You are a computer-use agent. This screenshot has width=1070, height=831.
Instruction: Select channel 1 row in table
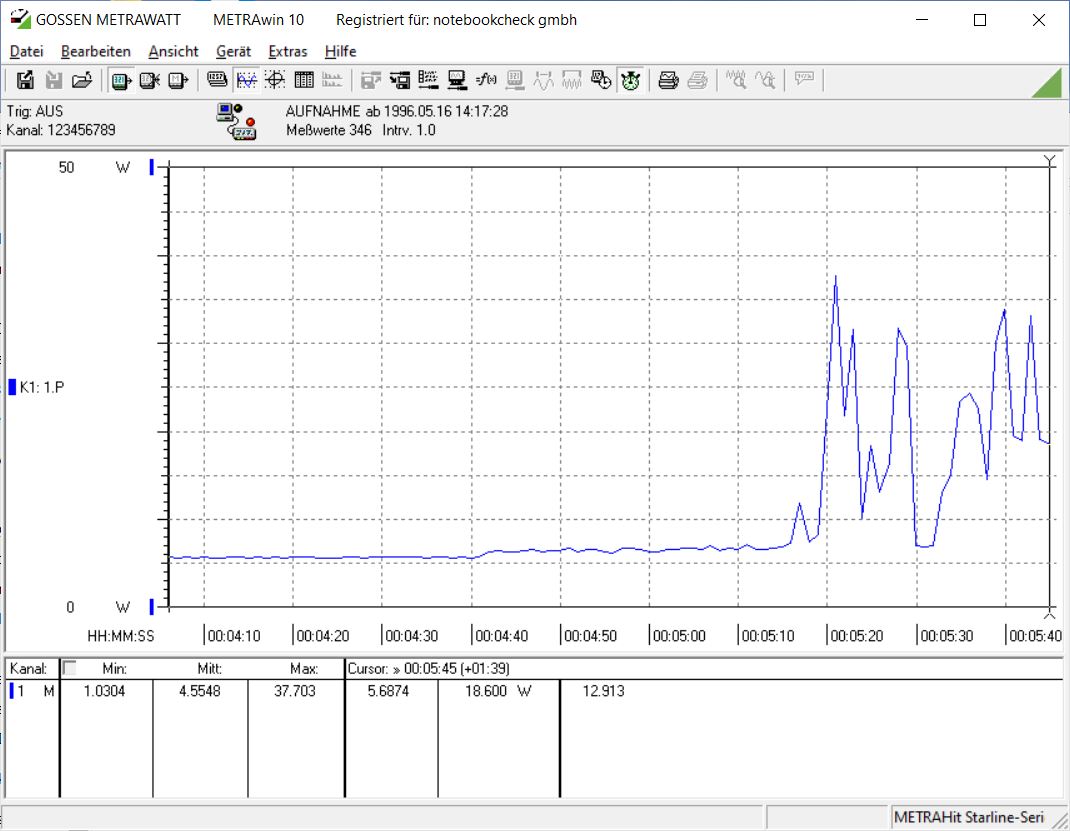click(x=534, y=691)
